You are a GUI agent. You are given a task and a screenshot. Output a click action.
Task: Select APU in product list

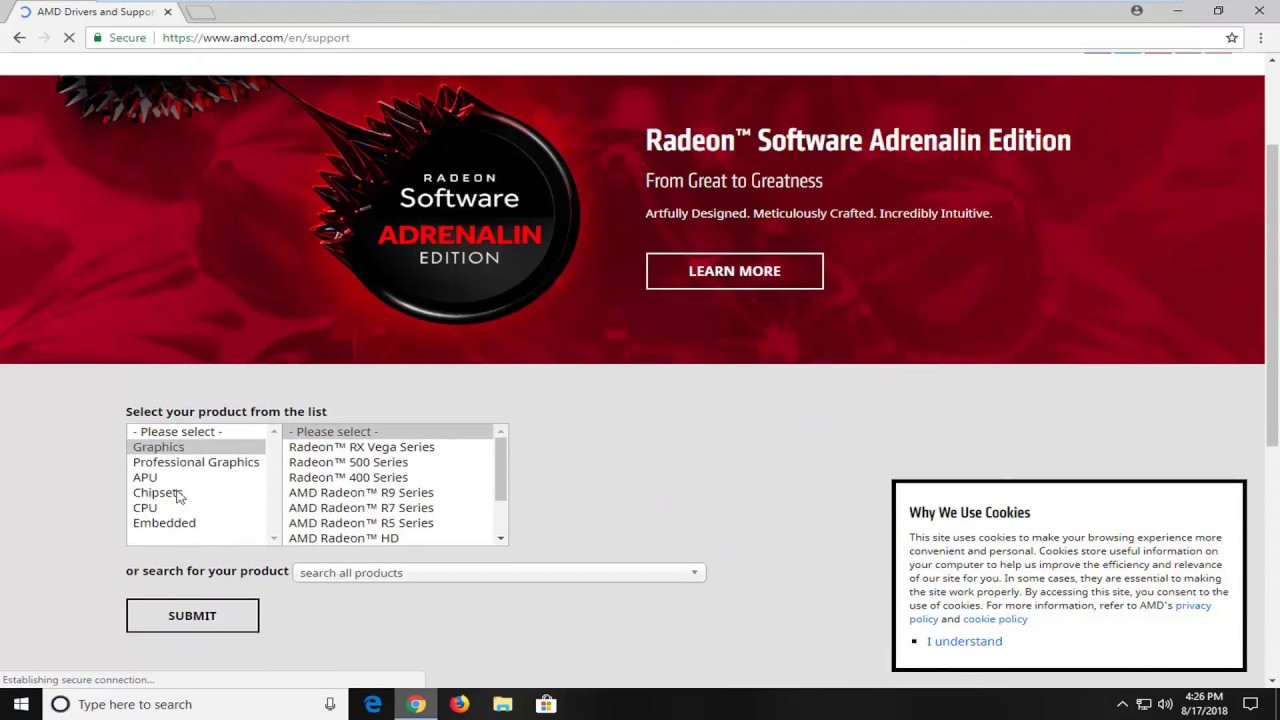point(198,477)
